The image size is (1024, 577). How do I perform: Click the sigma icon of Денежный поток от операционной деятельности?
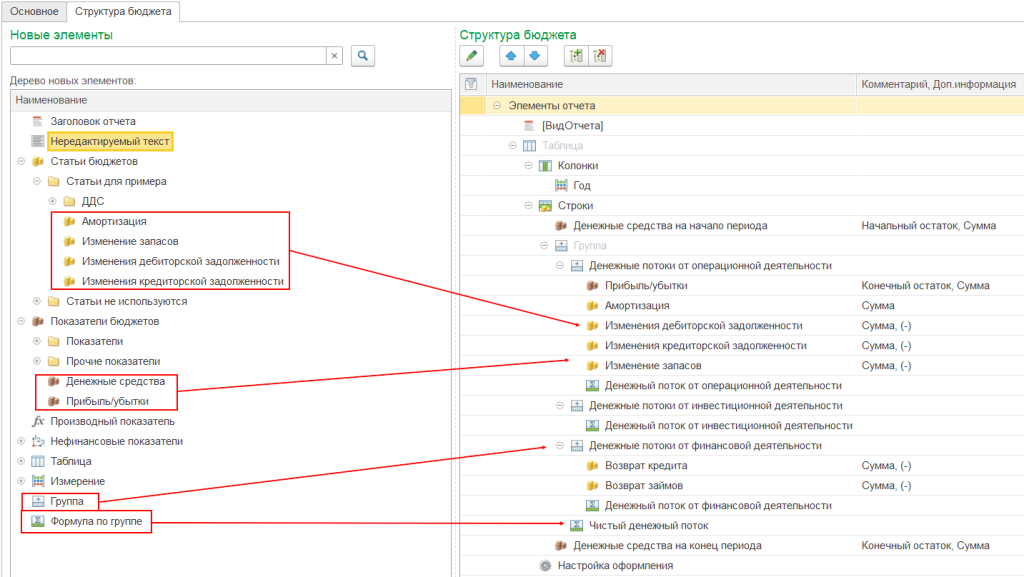coord(592,385)
